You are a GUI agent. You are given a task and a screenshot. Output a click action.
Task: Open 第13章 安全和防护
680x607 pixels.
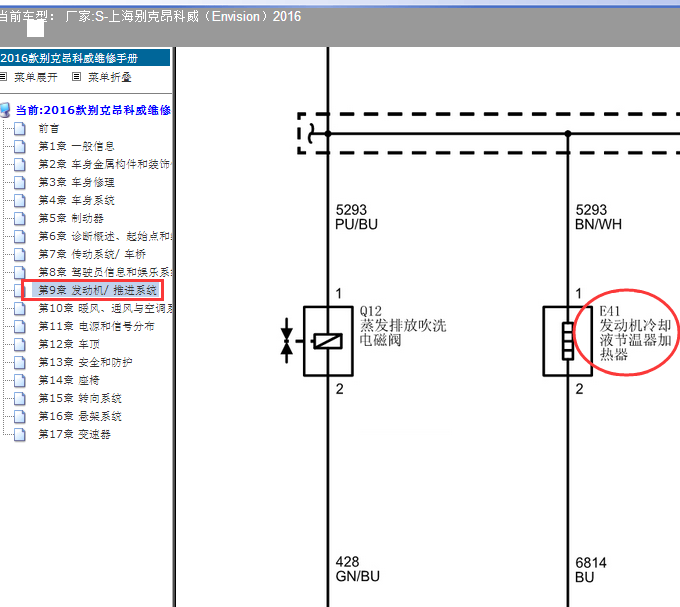[x=85, y=362]
